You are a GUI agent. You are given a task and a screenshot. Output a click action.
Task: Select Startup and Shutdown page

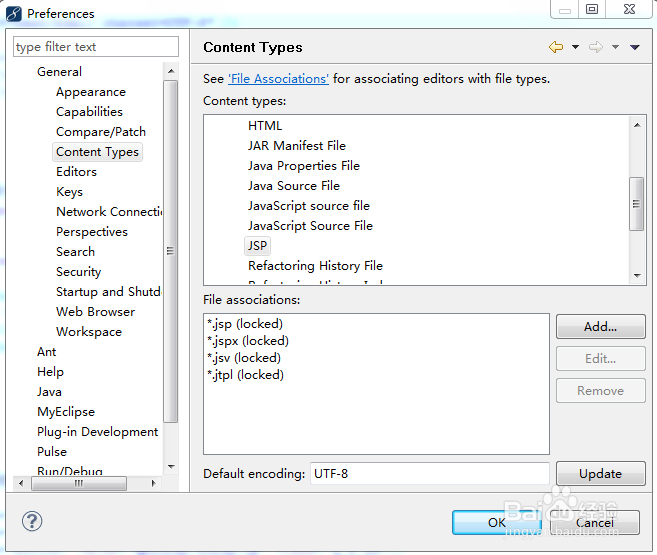coord(109,292)
